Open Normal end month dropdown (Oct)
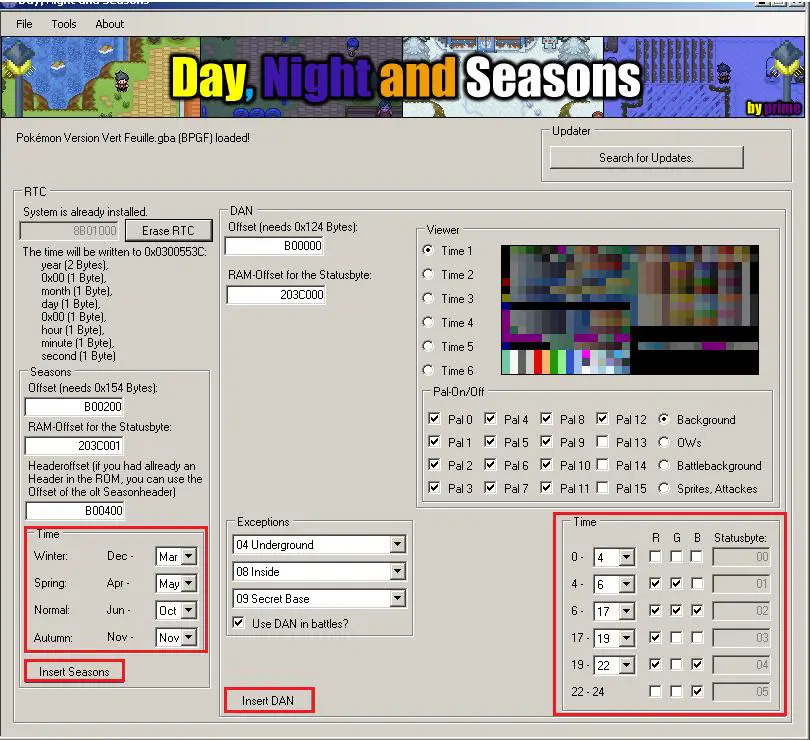810x740 pixels. click(189, 610)
